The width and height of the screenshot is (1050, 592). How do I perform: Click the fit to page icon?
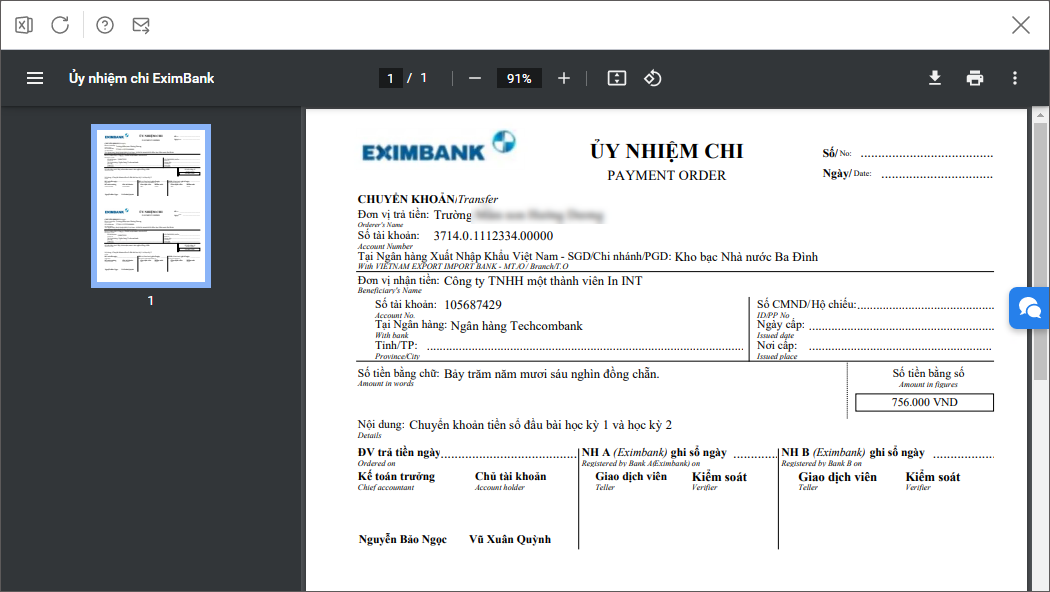click(617, 78)
